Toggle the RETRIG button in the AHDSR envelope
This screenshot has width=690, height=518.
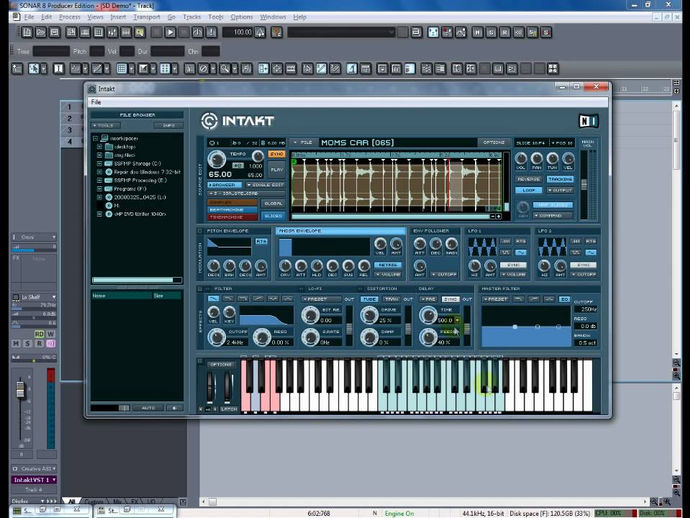(x=388, y=265)
